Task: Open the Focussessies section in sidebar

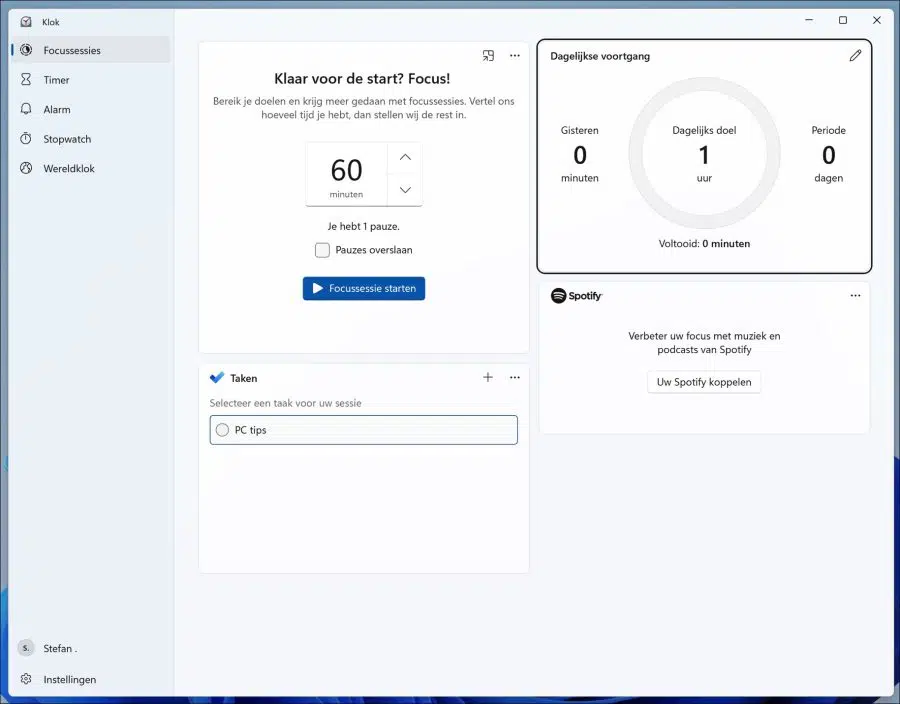Action: (91, 50)
